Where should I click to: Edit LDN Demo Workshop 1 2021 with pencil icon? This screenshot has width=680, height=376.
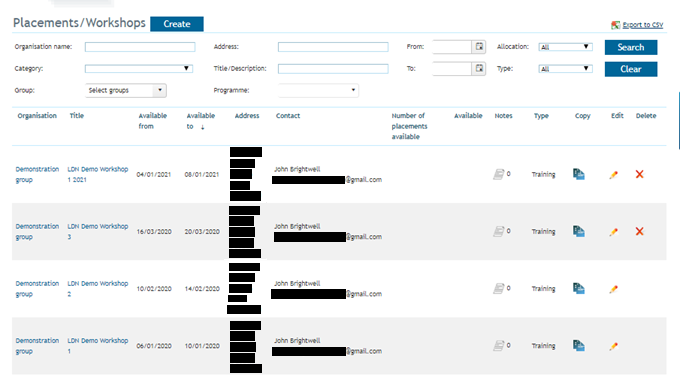(613, 175)
